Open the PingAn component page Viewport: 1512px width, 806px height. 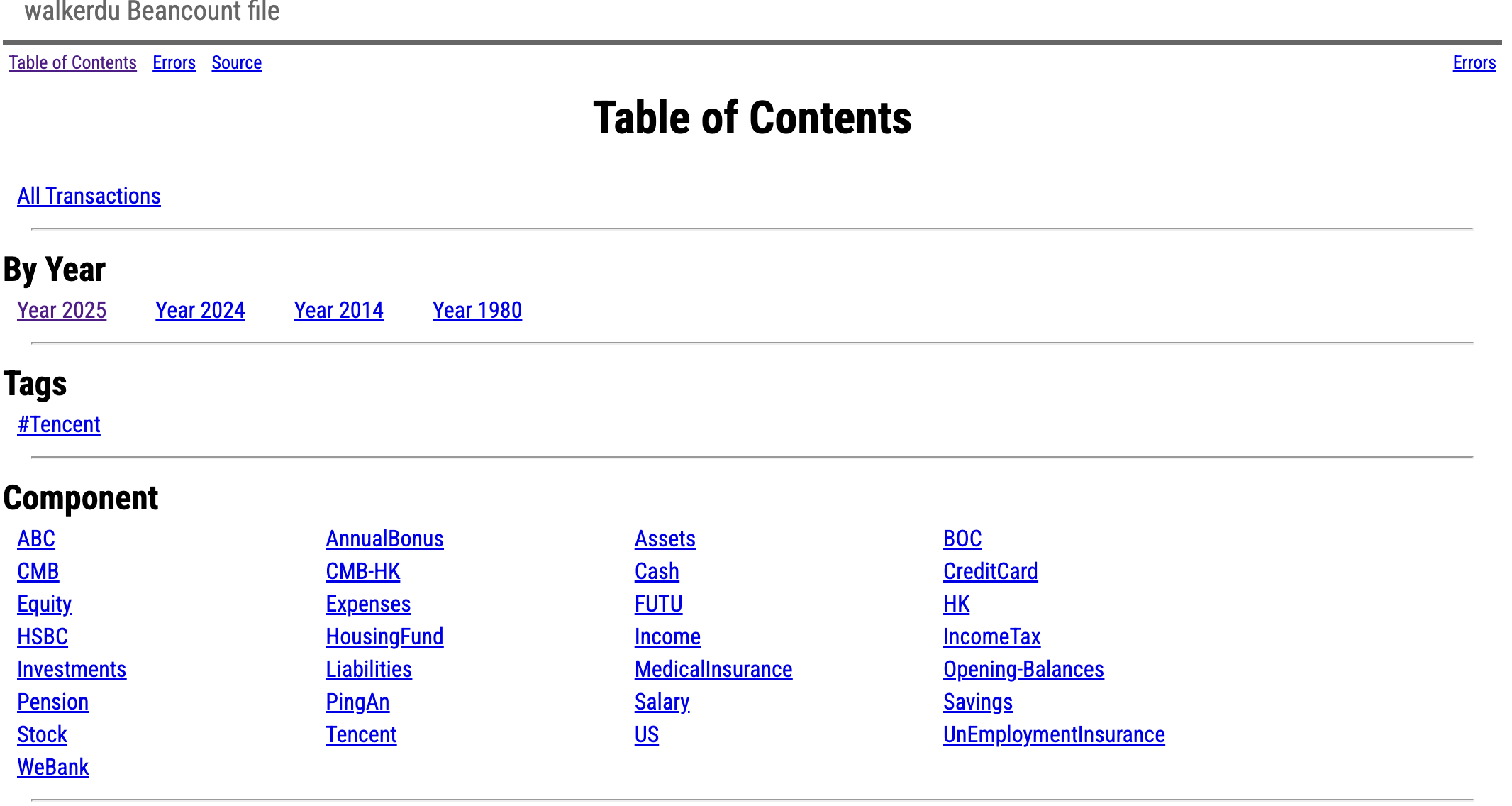coord(357,702)
